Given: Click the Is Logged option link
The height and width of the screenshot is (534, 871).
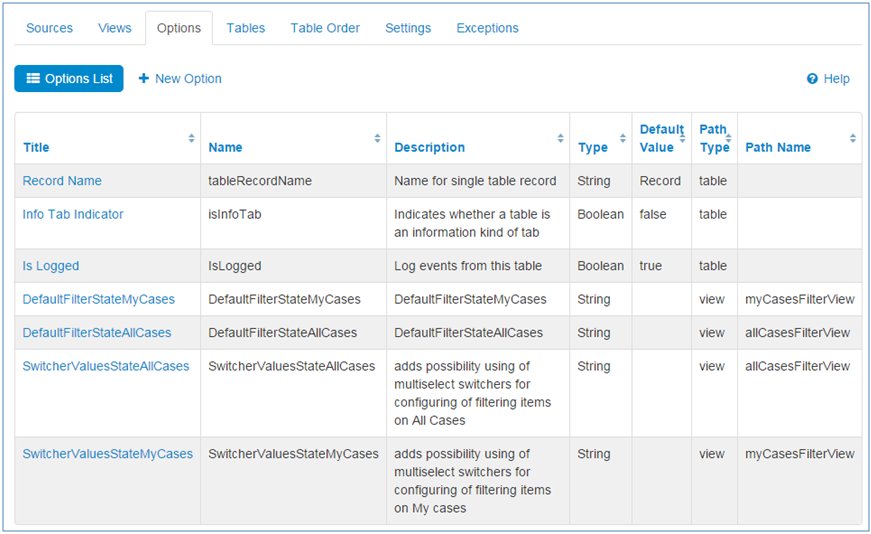Looking at the screenshot, I should (51, 266).
